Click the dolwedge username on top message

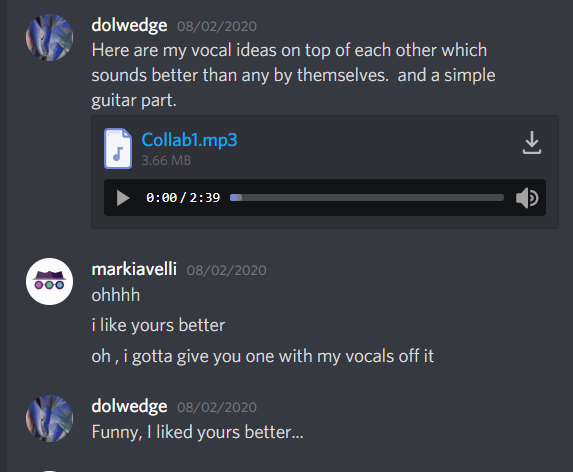[129, 25]
